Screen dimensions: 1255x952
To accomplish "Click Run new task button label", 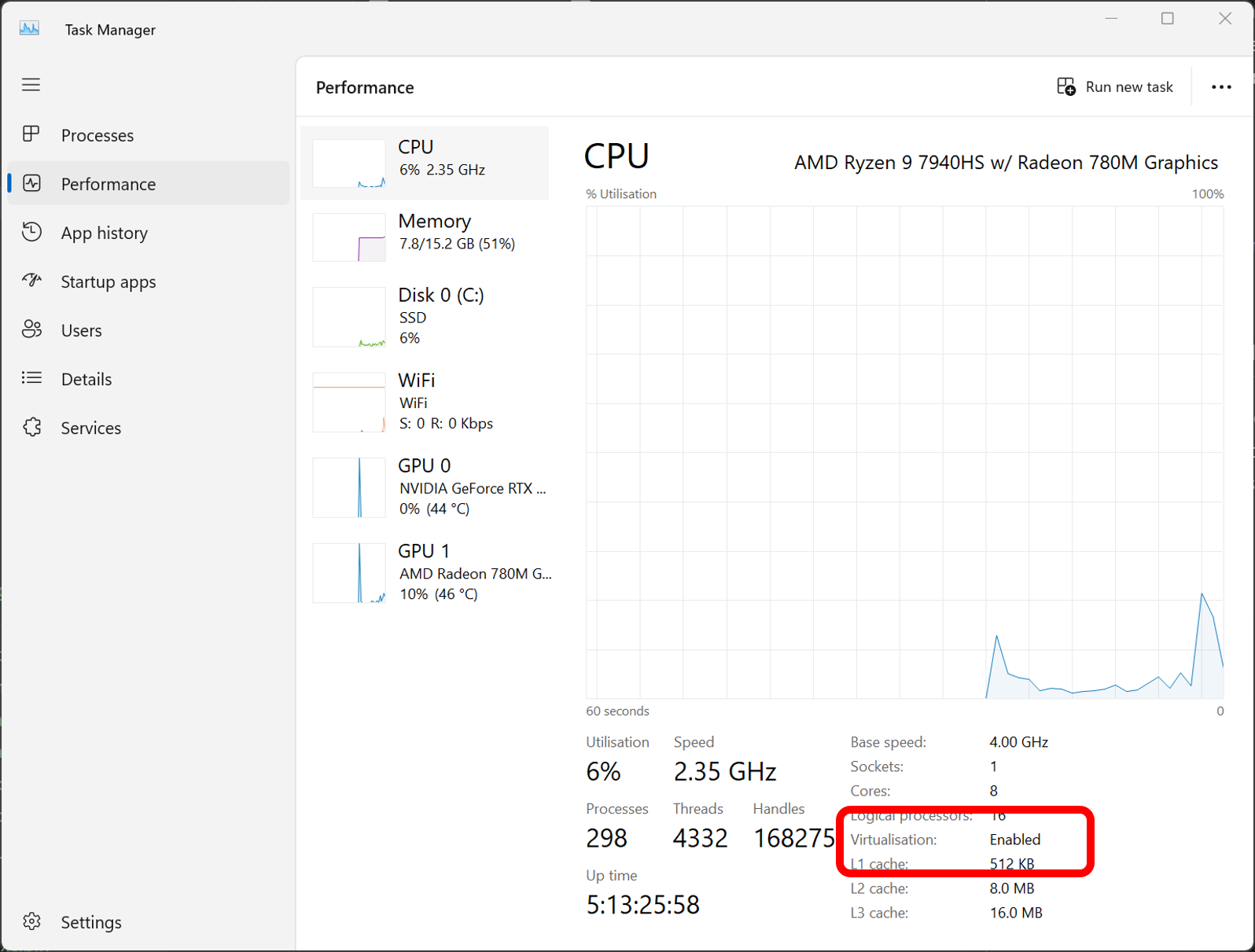I will (x=1129, y=86).
